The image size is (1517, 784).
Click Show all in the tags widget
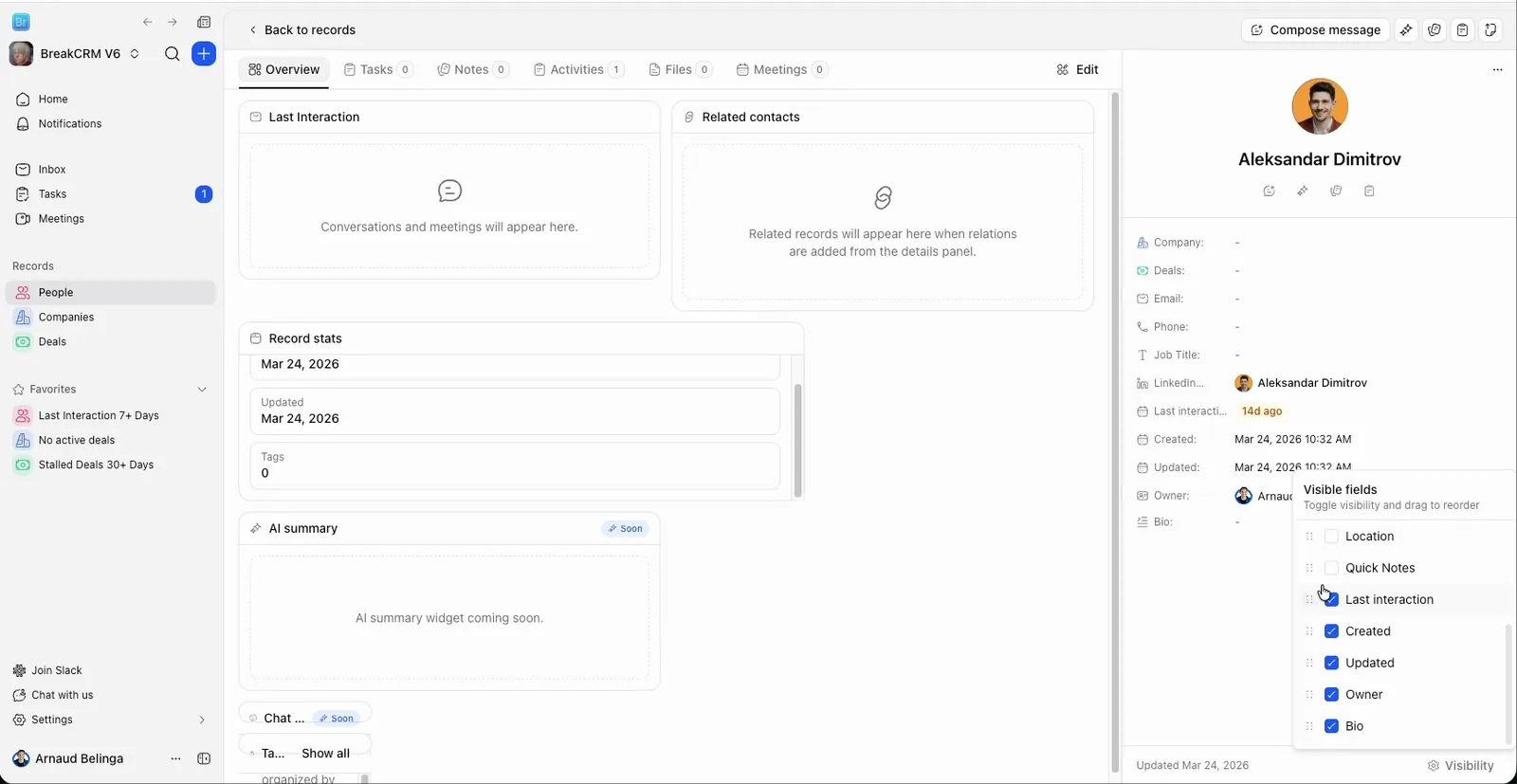coord(325,754)
